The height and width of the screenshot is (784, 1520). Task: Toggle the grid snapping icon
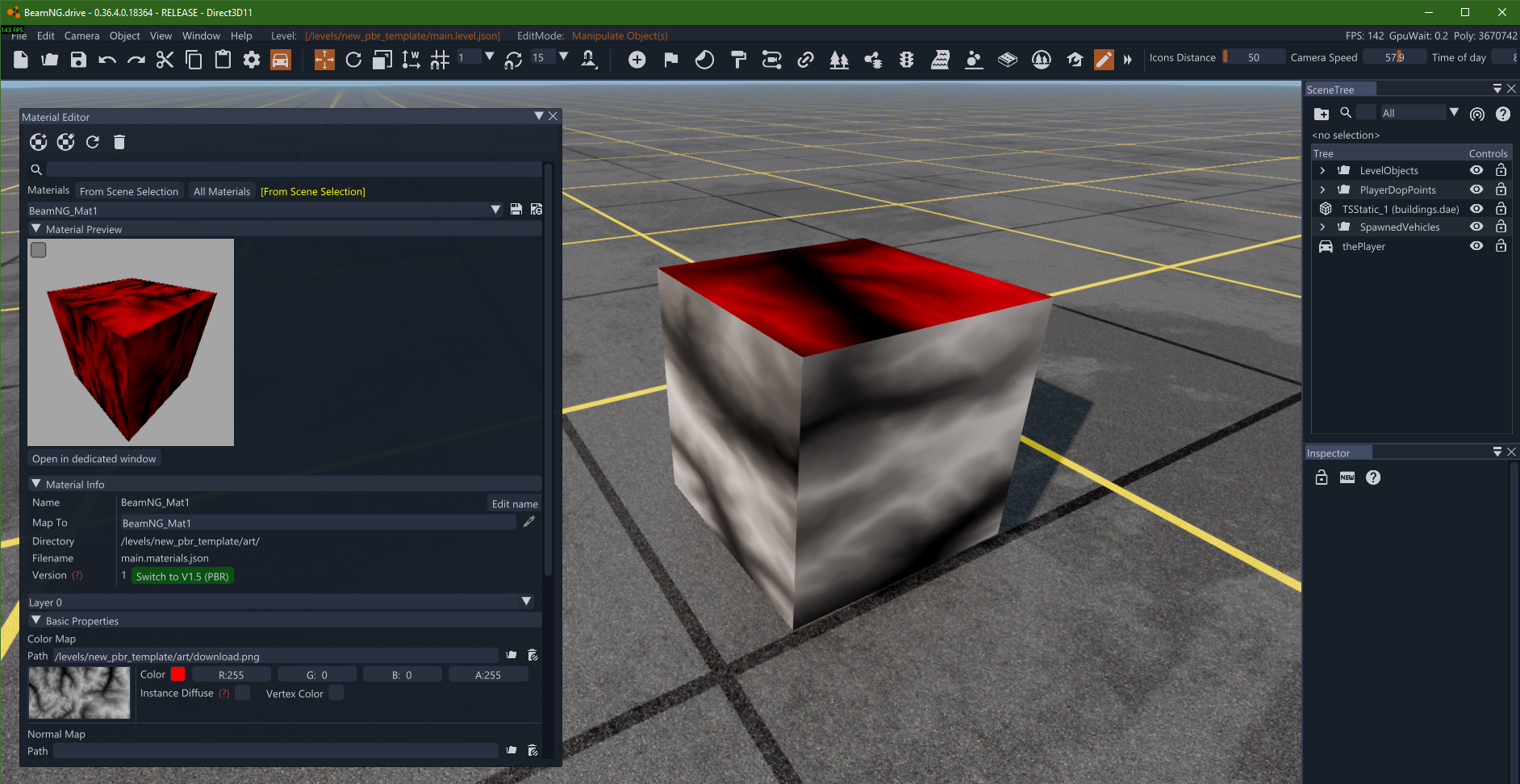440,60
